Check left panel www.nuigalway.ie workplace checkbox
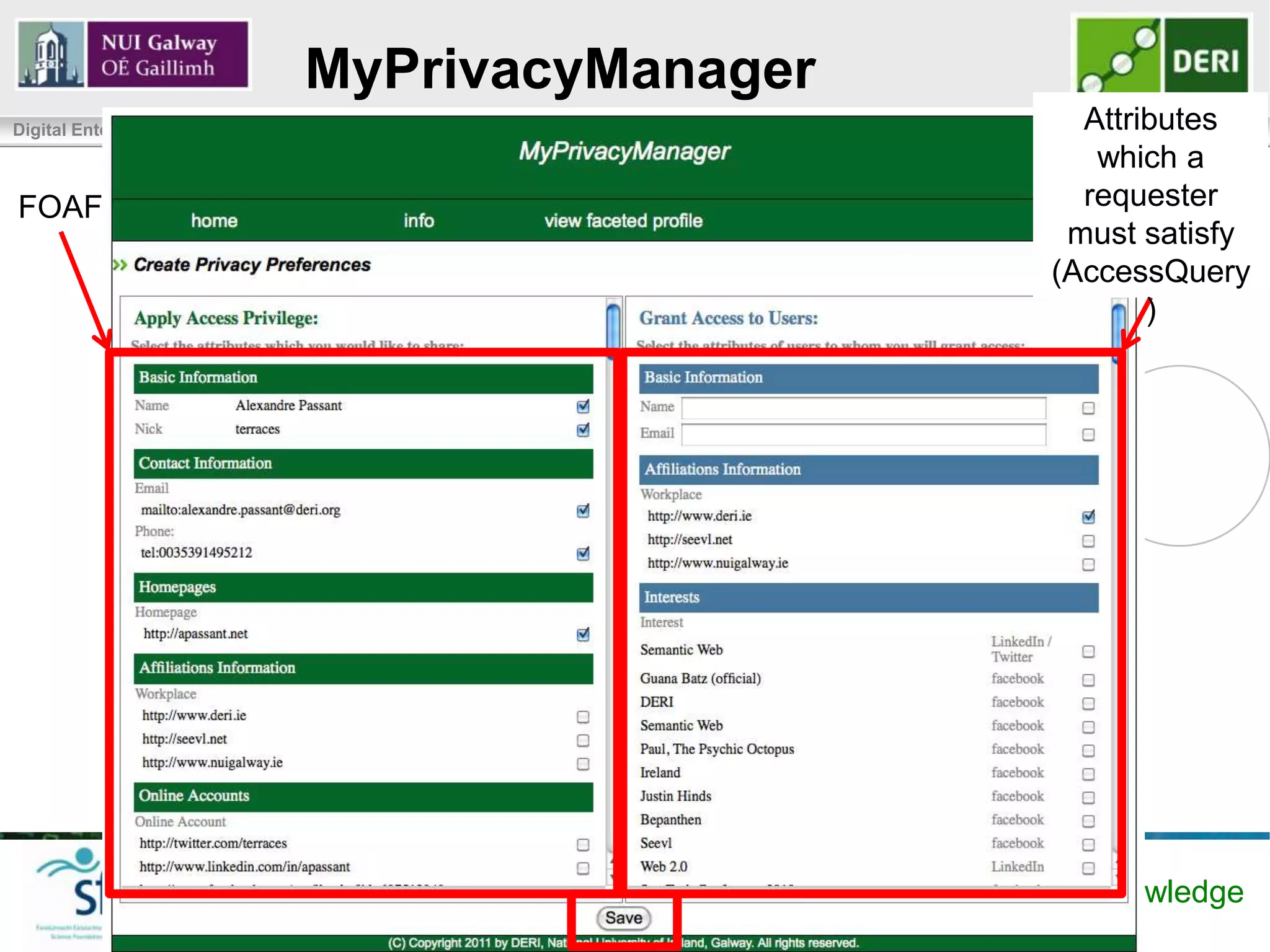The image size is (1270, 952). [x=583, y=764]
